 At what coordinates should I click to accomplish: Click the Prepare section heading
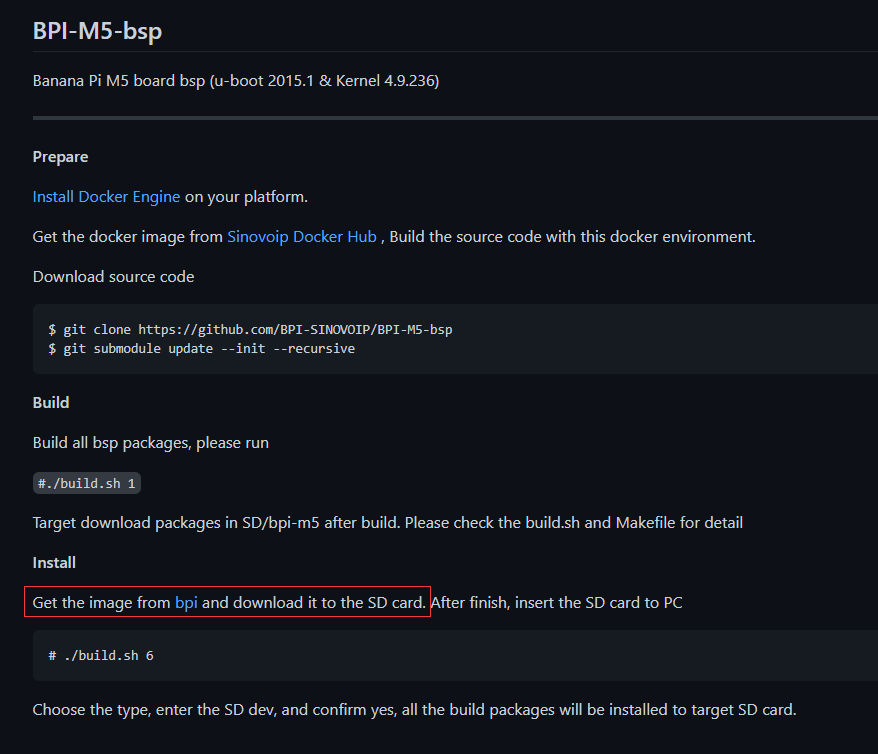point(60,157)
